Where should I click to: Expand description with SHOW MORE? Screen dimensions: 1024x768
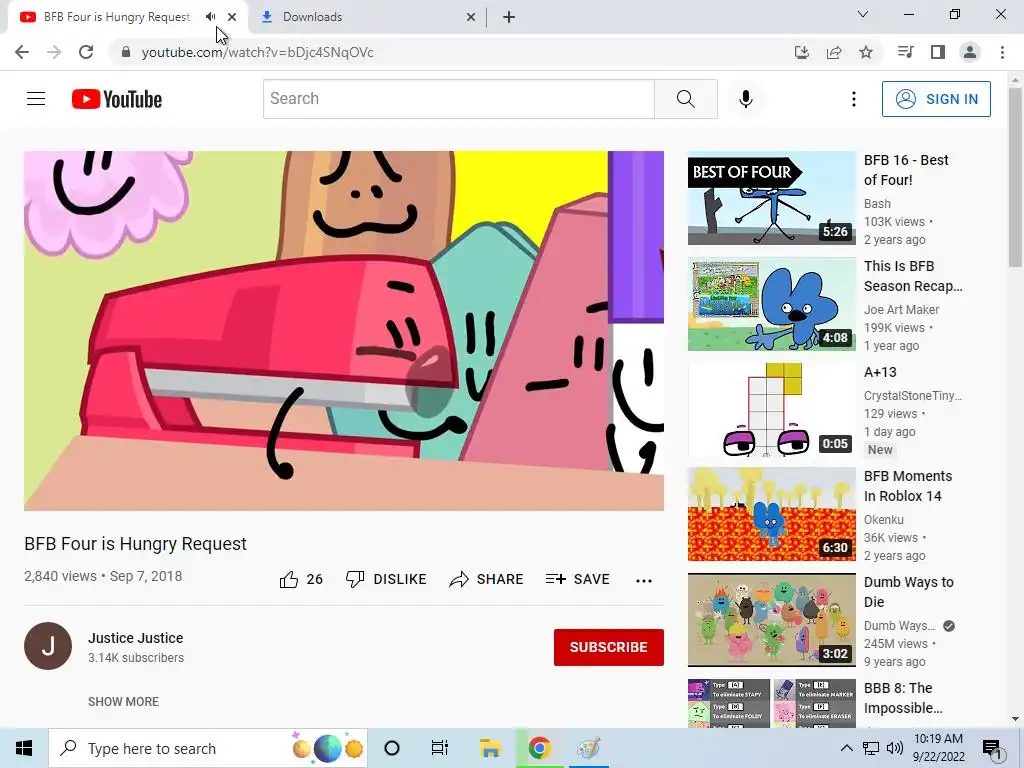(x=123, y=701)
